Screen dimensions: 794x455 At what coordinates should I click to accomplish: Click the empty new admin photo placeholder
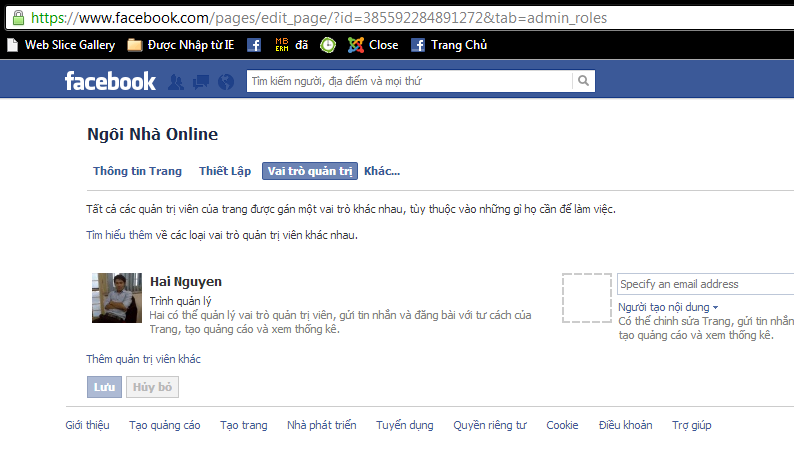tap(587, 298)
